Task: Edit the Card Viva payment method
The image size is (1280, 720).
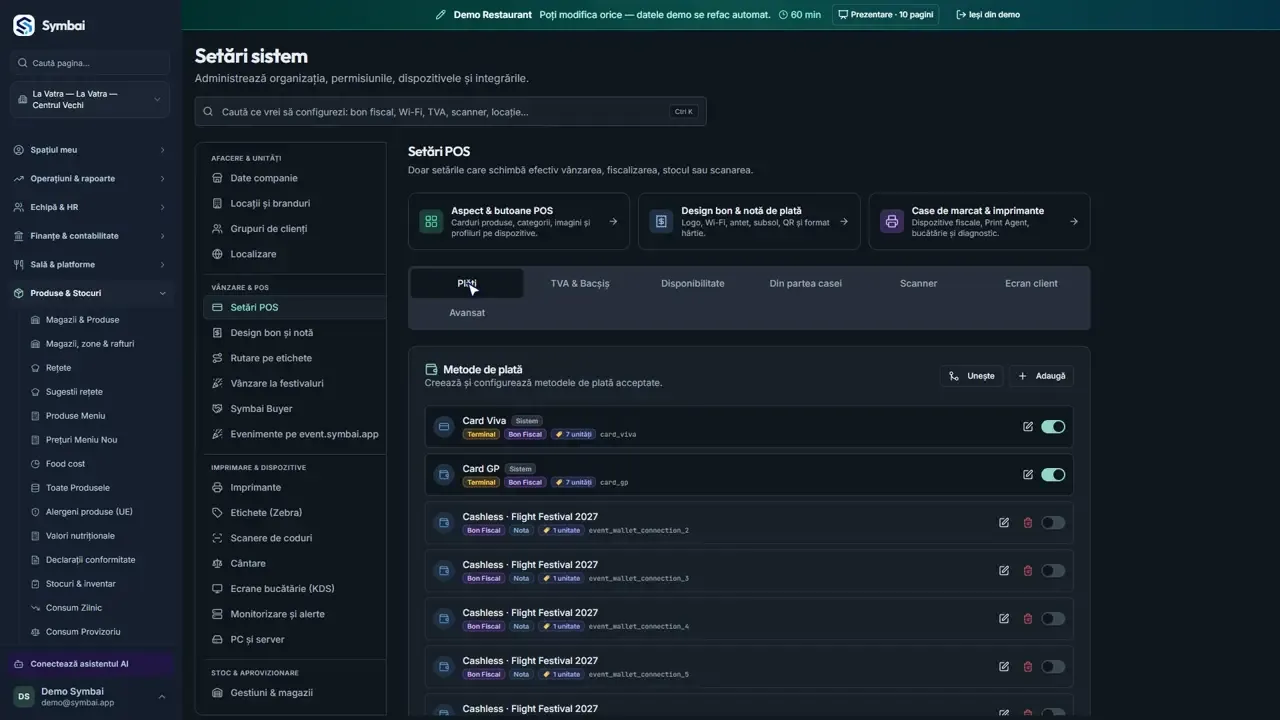Action: point(1028,427)
